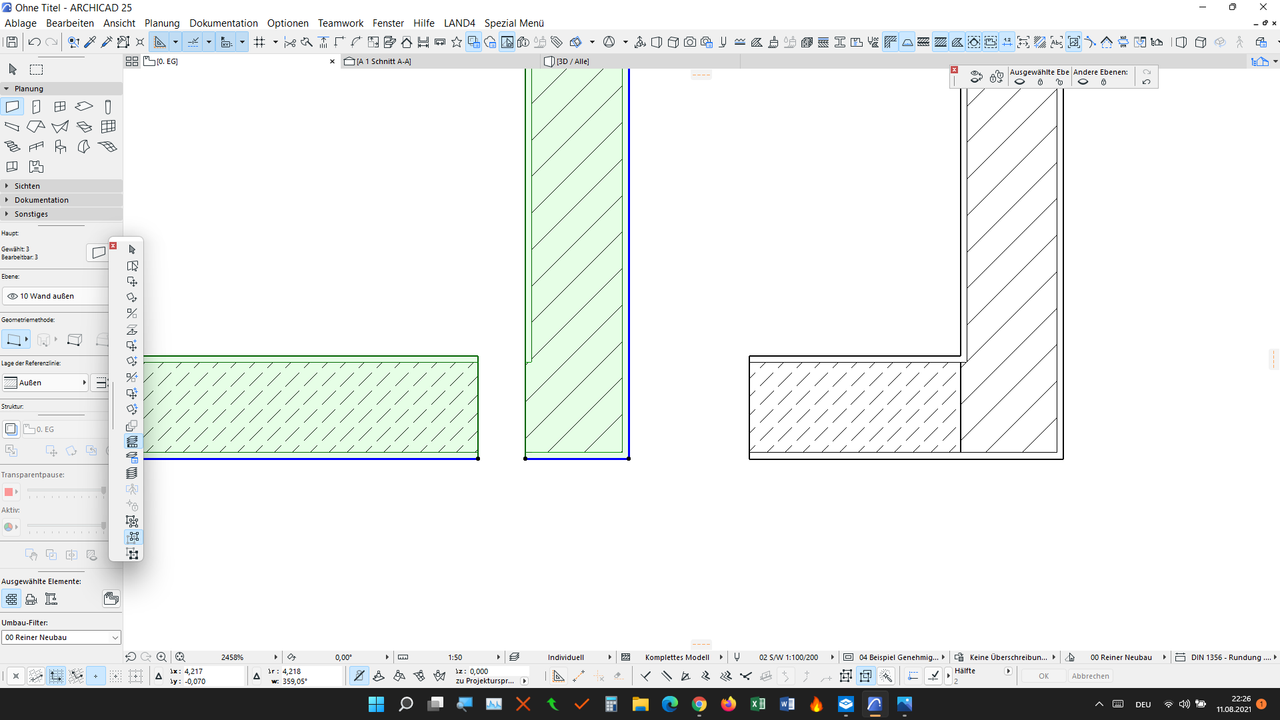The width and height of the screenshot is (1280, 720).
Task: Expand the Sonstiges toolbox section
Action: coord(61,214)
